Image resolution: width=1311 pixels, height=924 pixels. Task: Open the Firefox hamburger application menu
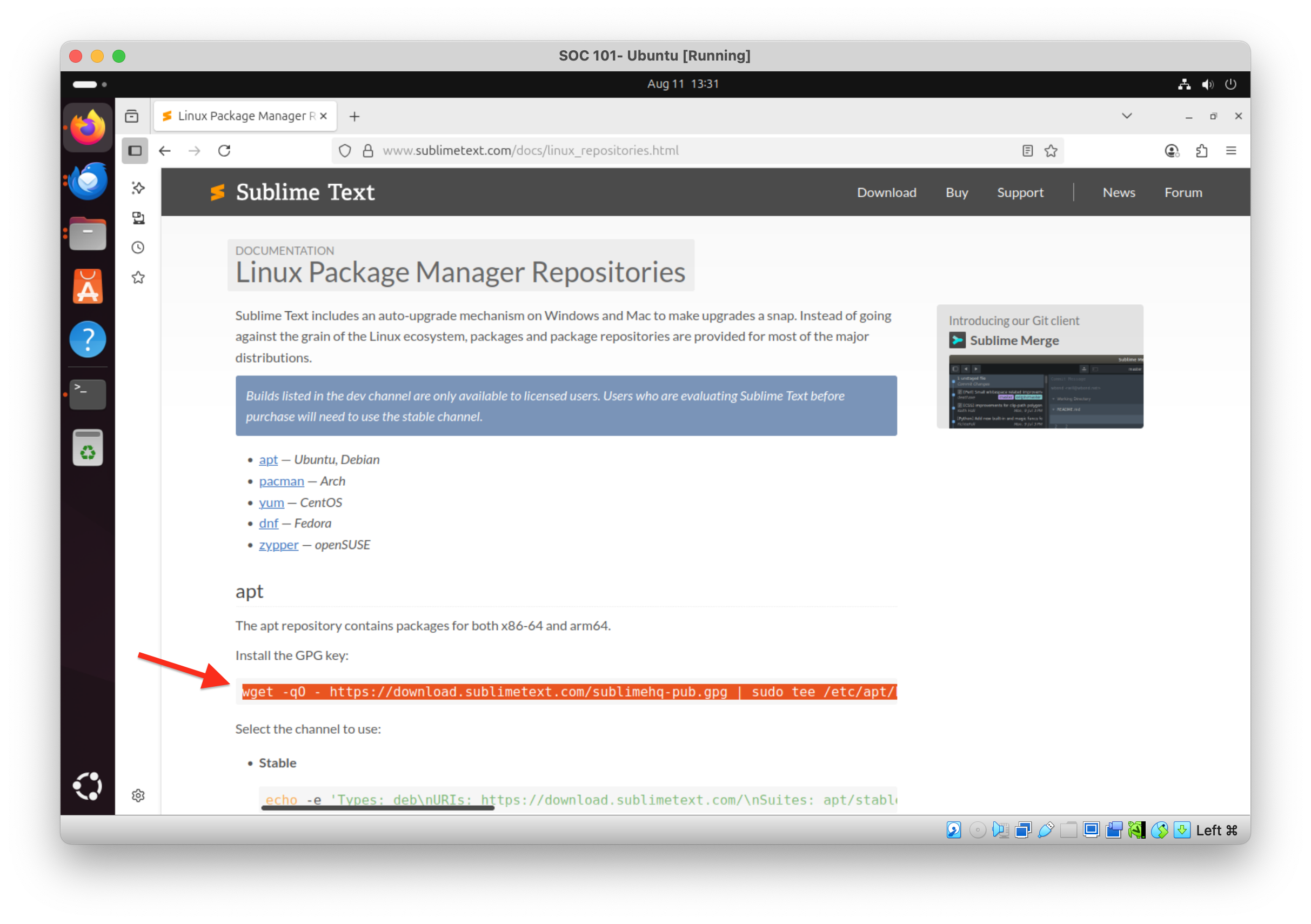click(x=1232, y=151)
